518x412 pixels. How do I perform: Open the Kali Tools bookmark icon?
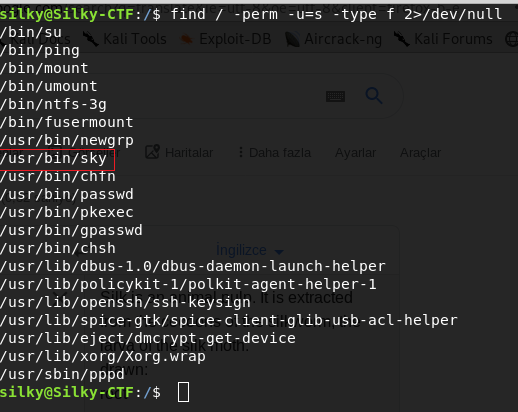(x=91, y=39)
